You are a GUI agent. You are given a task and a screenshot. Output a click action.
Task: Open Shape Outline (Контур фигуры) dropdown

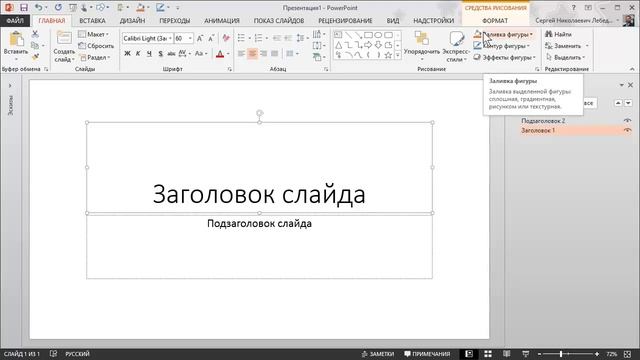502,46
